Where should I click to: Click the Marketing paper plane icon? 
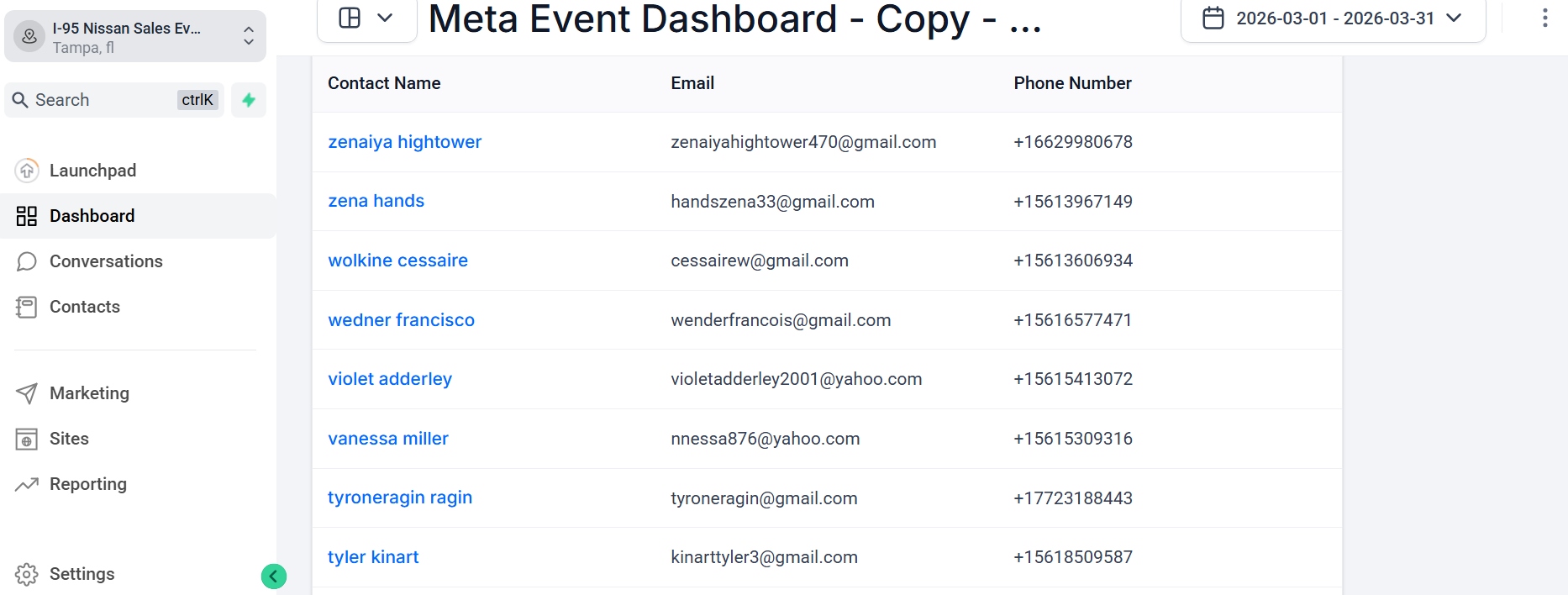pyautogui.click(x=27, y=393)
